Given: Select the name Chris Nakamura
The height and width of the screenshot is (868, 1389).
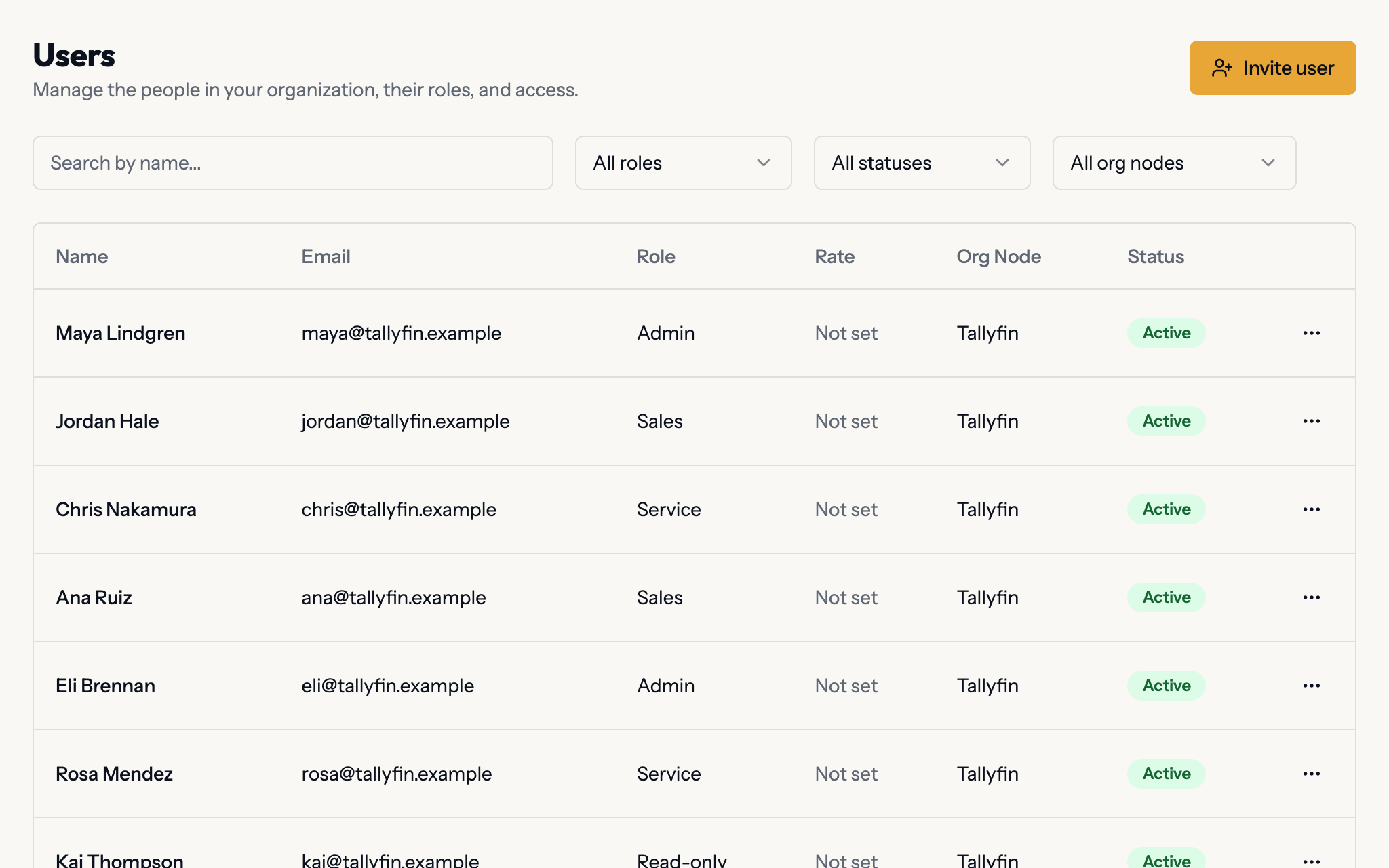Looking at the screenshot, I should pos(126,509).
